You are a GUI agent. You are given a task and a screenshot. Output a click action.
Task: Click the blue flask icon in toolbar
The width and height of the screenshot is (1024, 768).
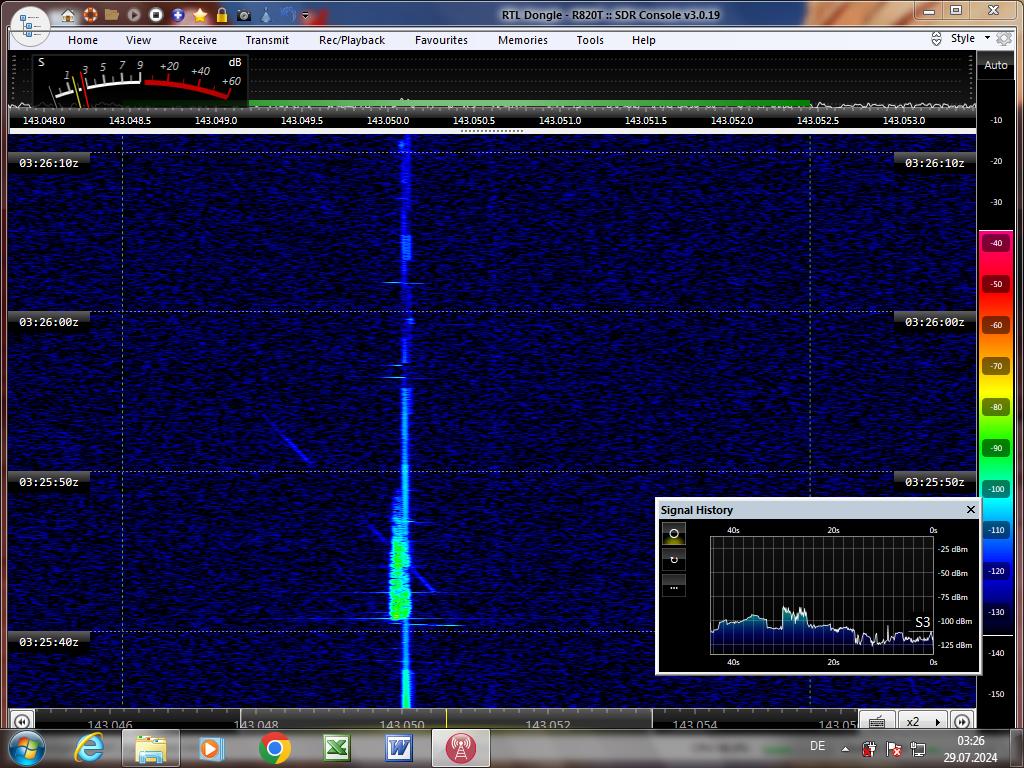pyautogui.click(x=266, y=14)
